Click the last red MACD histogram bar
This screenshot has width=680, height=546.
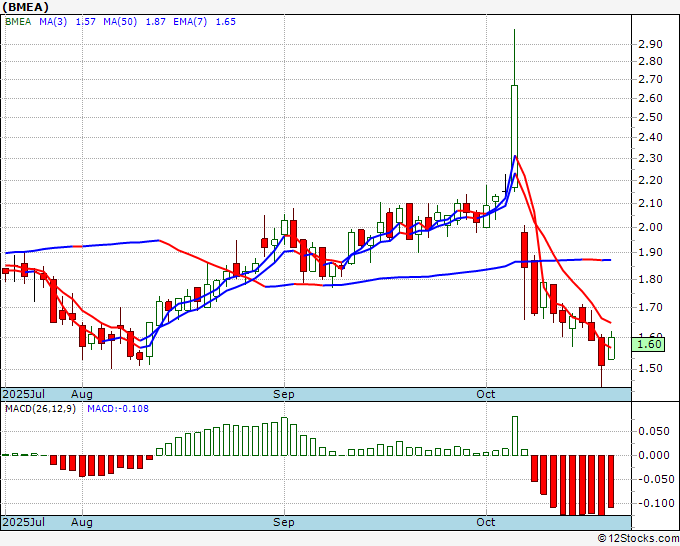[x=611, y=481]
